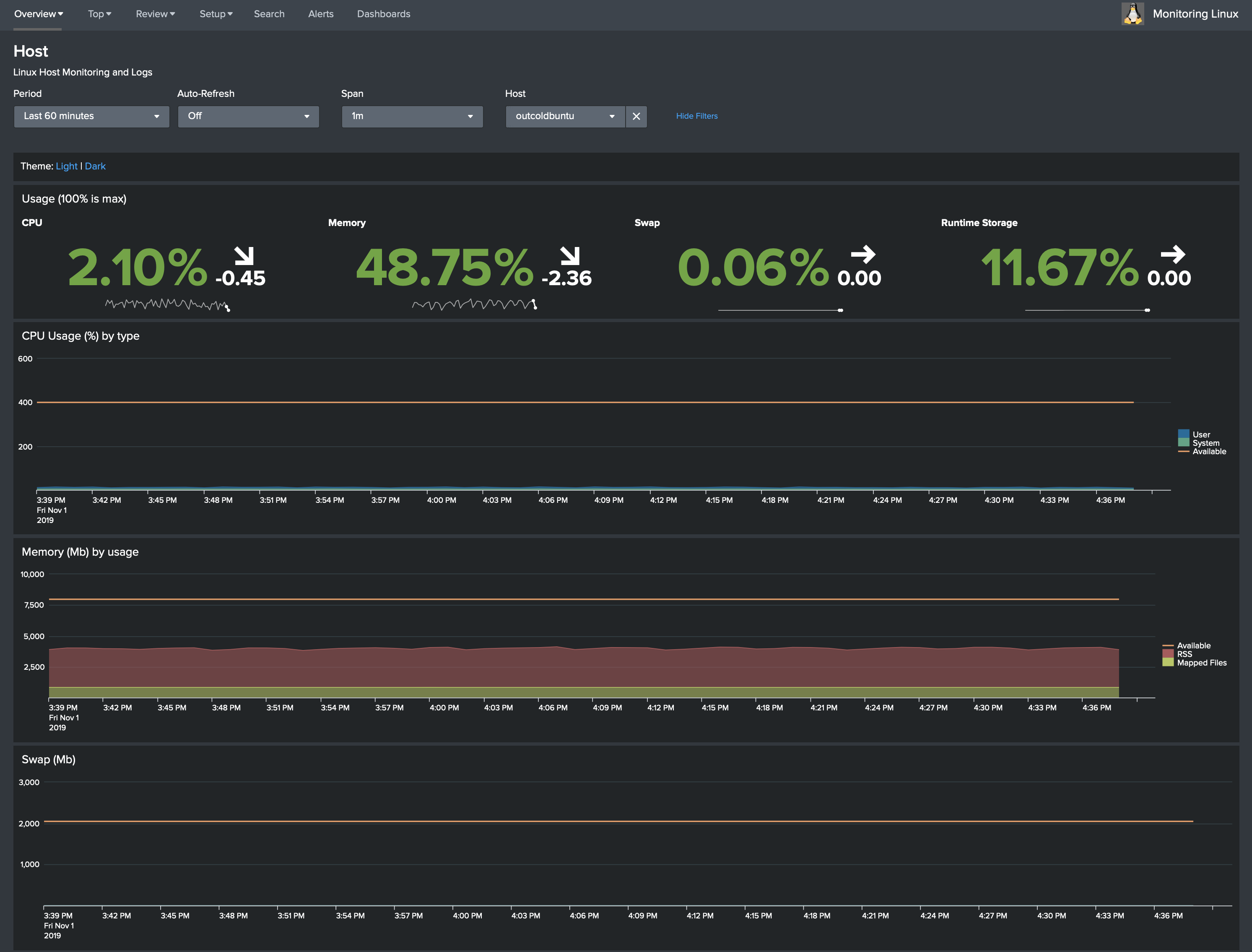This screenshot has width=1252, height=952.
Task: Open the Top dropdown menu
Action: tap(97, 14)
